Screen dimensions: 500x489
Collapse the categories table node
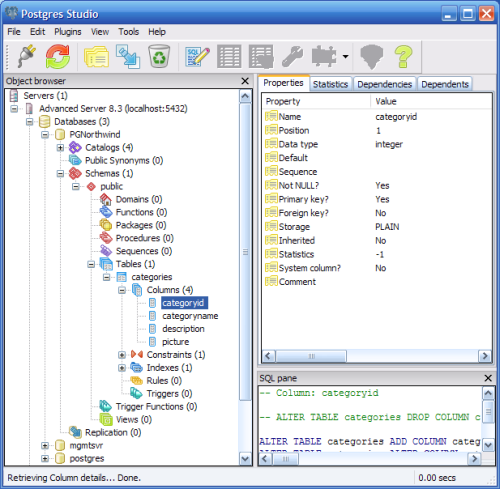pyautogui.click(x=107, y=277)
